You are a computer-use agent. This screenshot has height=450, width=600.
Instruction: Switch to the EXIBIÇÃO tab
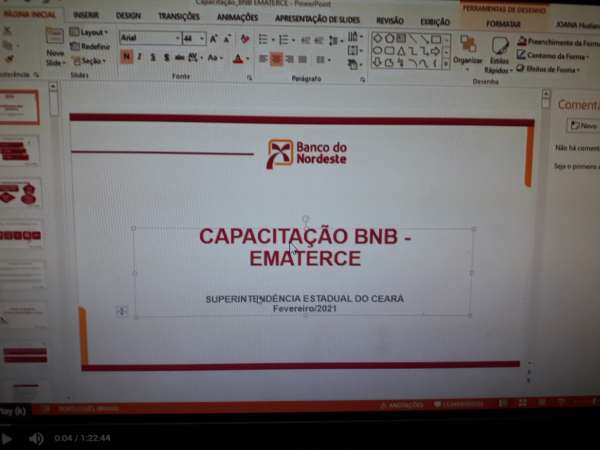[x=435, y=22]
